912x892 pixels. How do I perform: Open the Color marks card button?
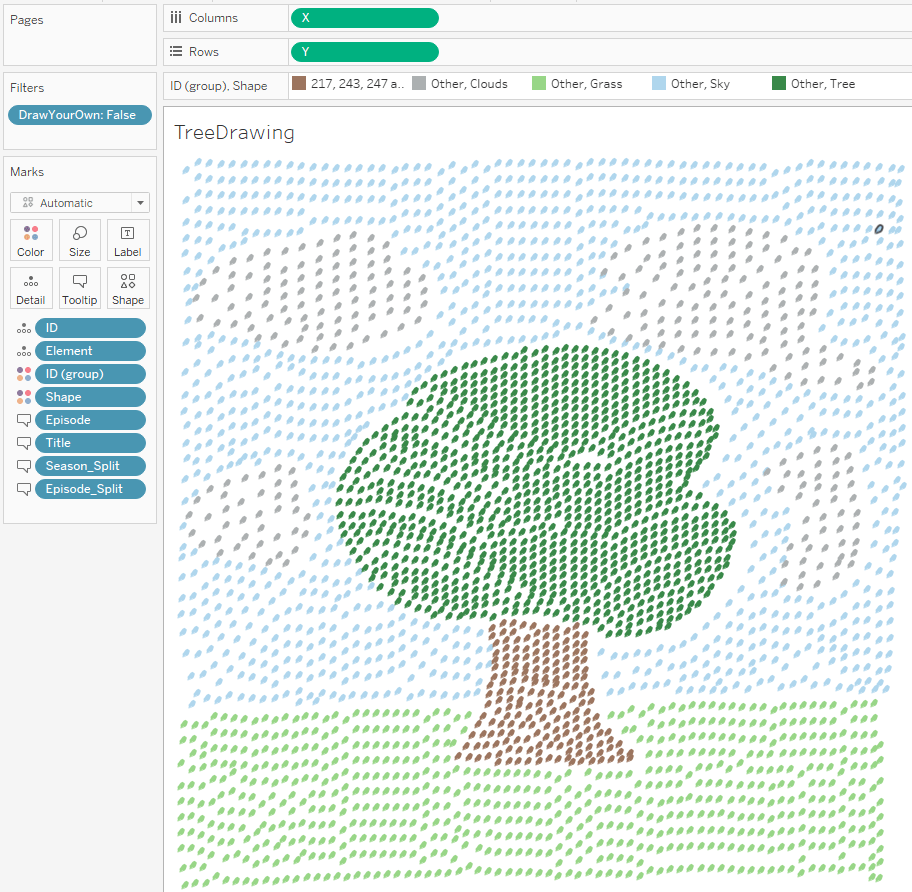31,240
